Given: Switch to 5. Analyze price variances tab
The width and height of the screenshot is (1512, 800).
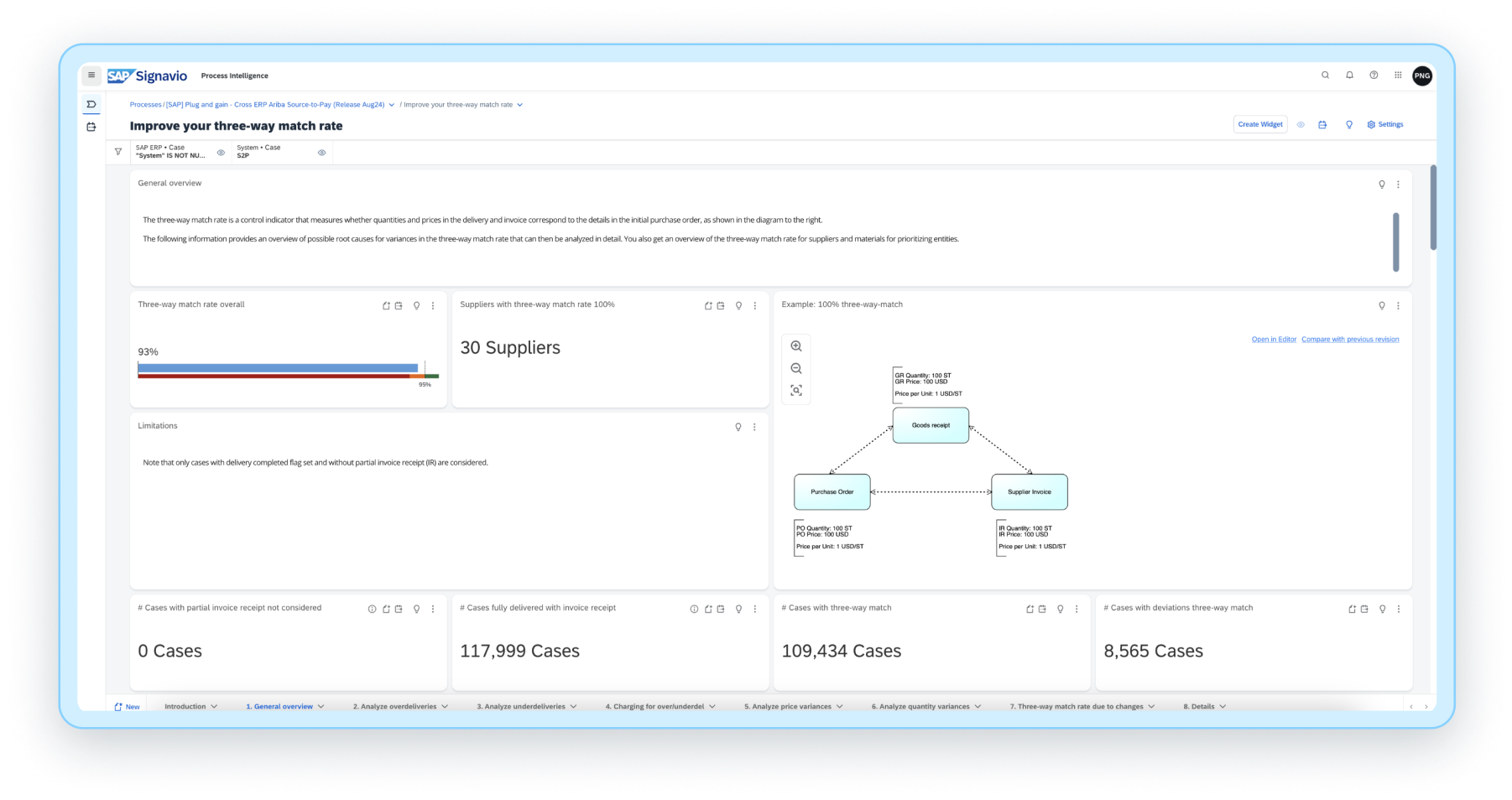Looking at the screenshot, I should tap(787, 707).
